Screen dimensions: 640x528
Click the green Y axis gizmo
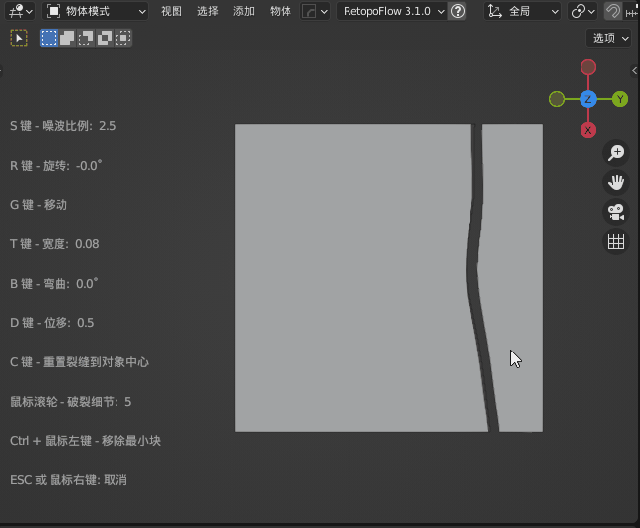[620, 99]
